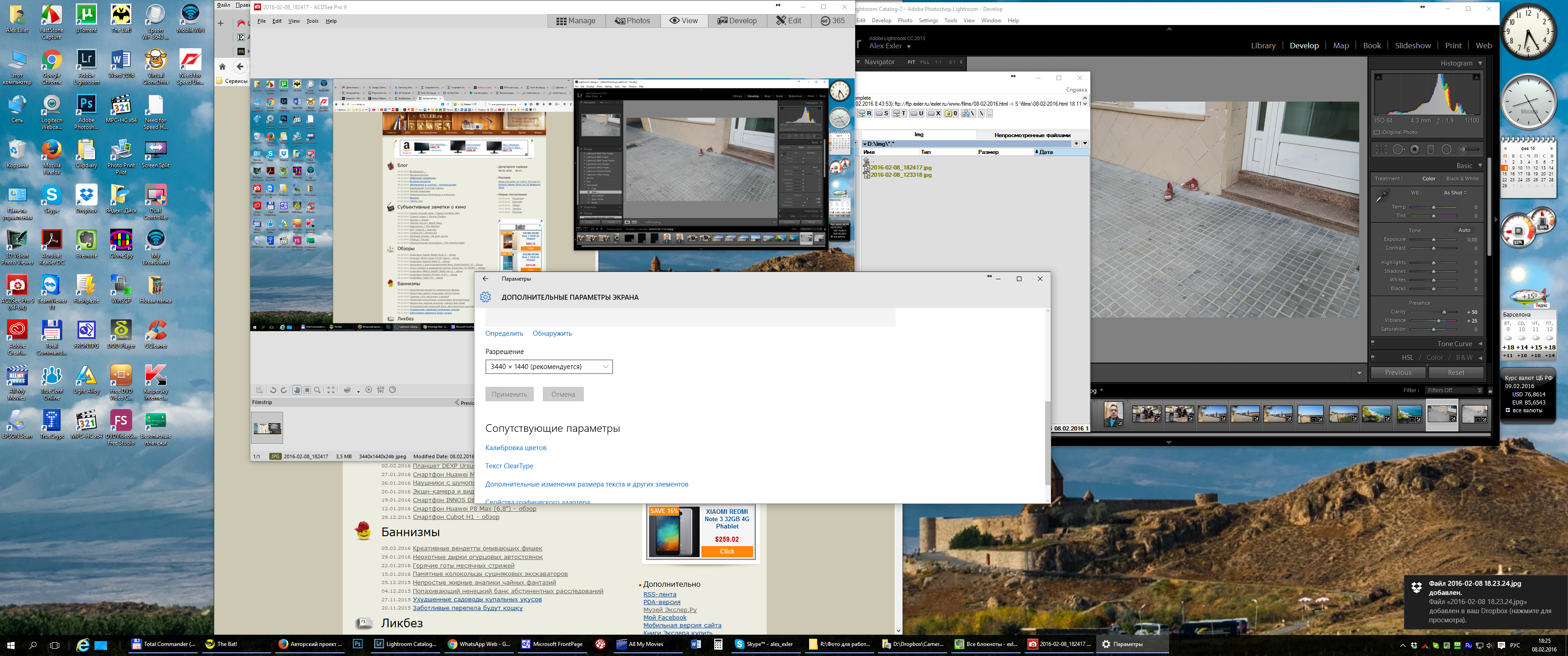Open the resolution 3440 × 1440 dropdown
1568x656 pixels.
pyautogui.click(x=548, y=366)
